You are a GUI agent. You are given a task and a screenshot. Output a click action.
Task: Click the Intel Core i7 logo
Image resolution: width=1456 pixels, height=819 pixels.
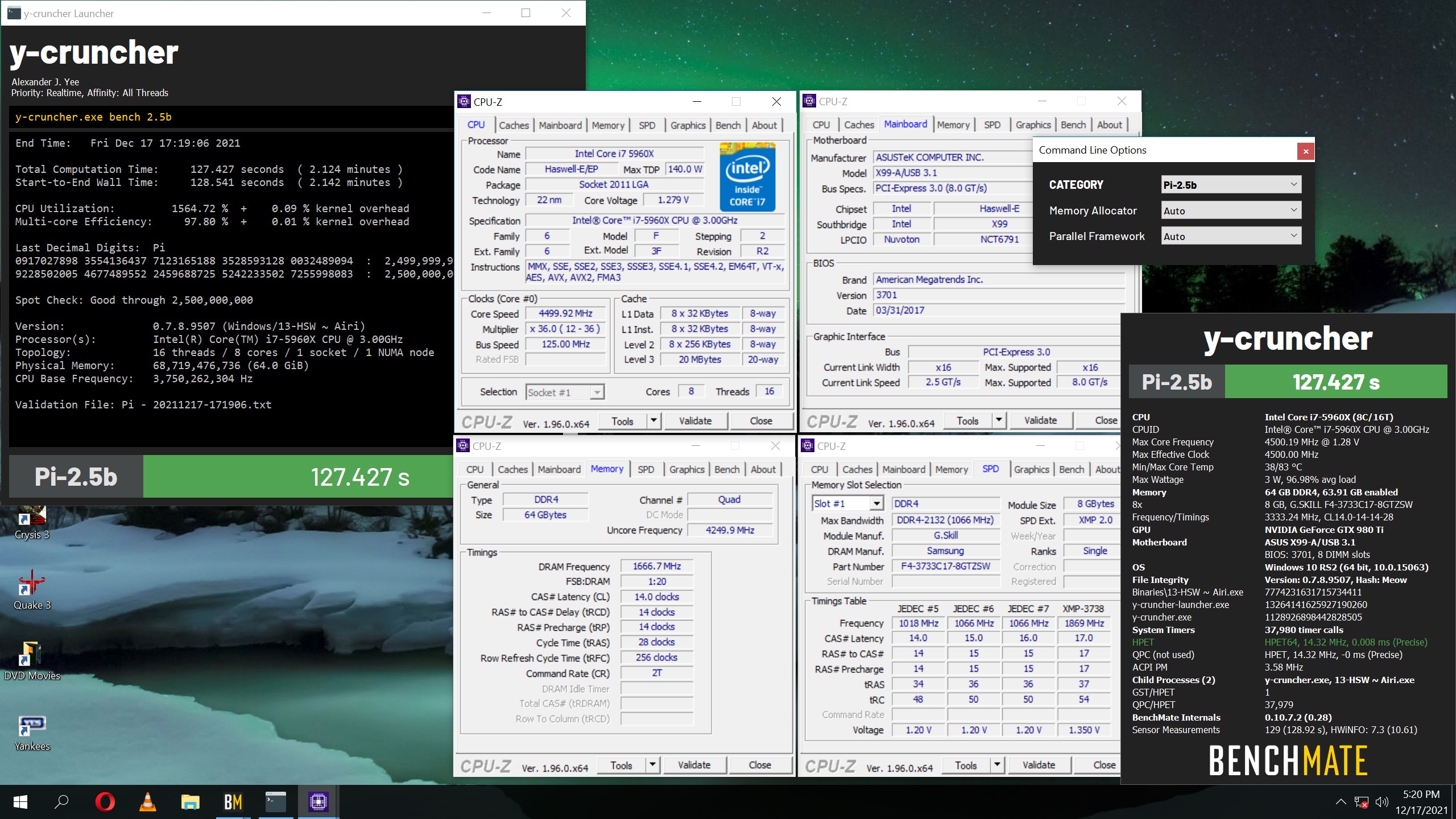[x=747, y=177]
